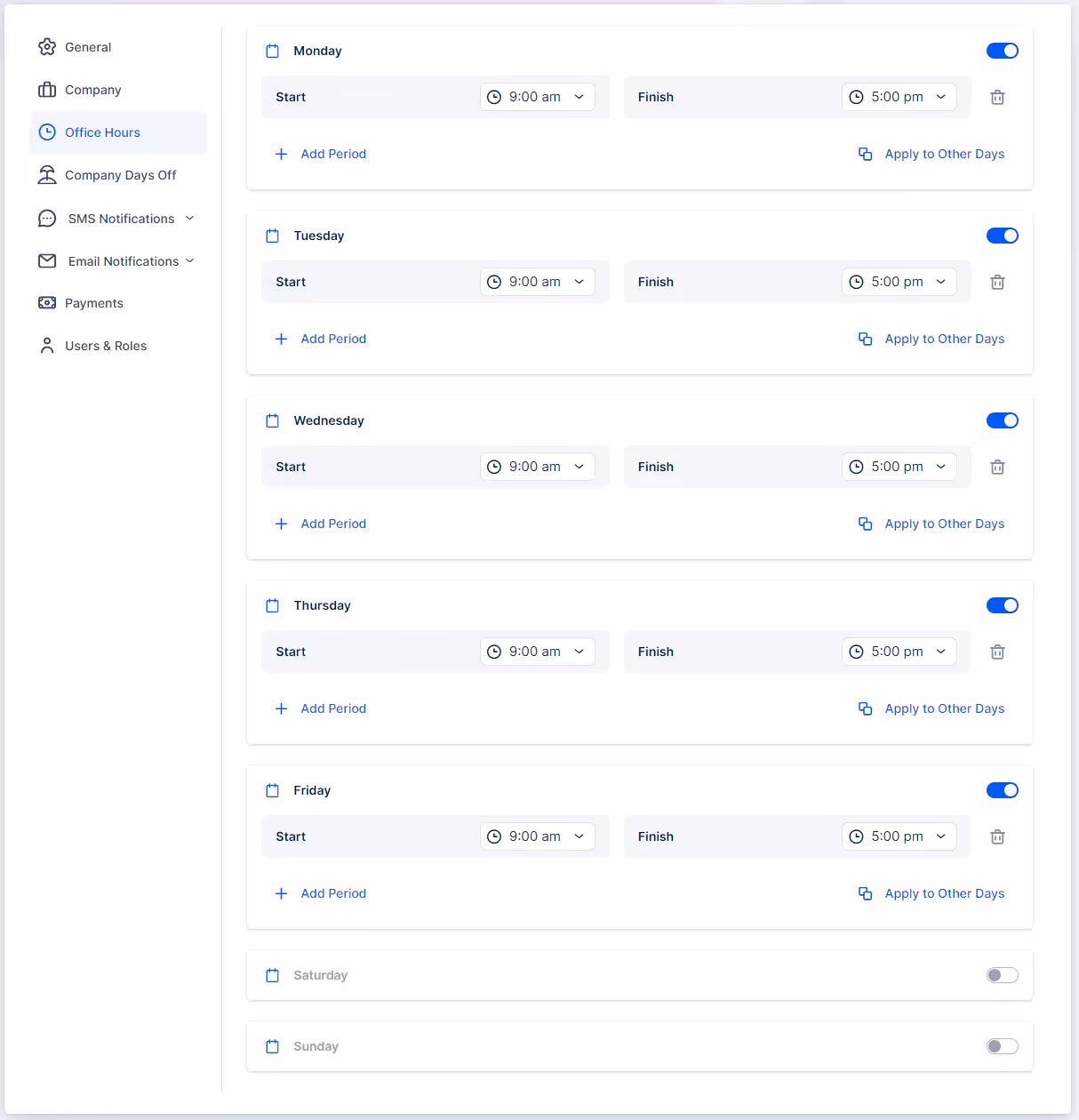Click the Sunday day label
The height and width of the screenshot is (1120, 1079).
click(x=316, y=1046)
